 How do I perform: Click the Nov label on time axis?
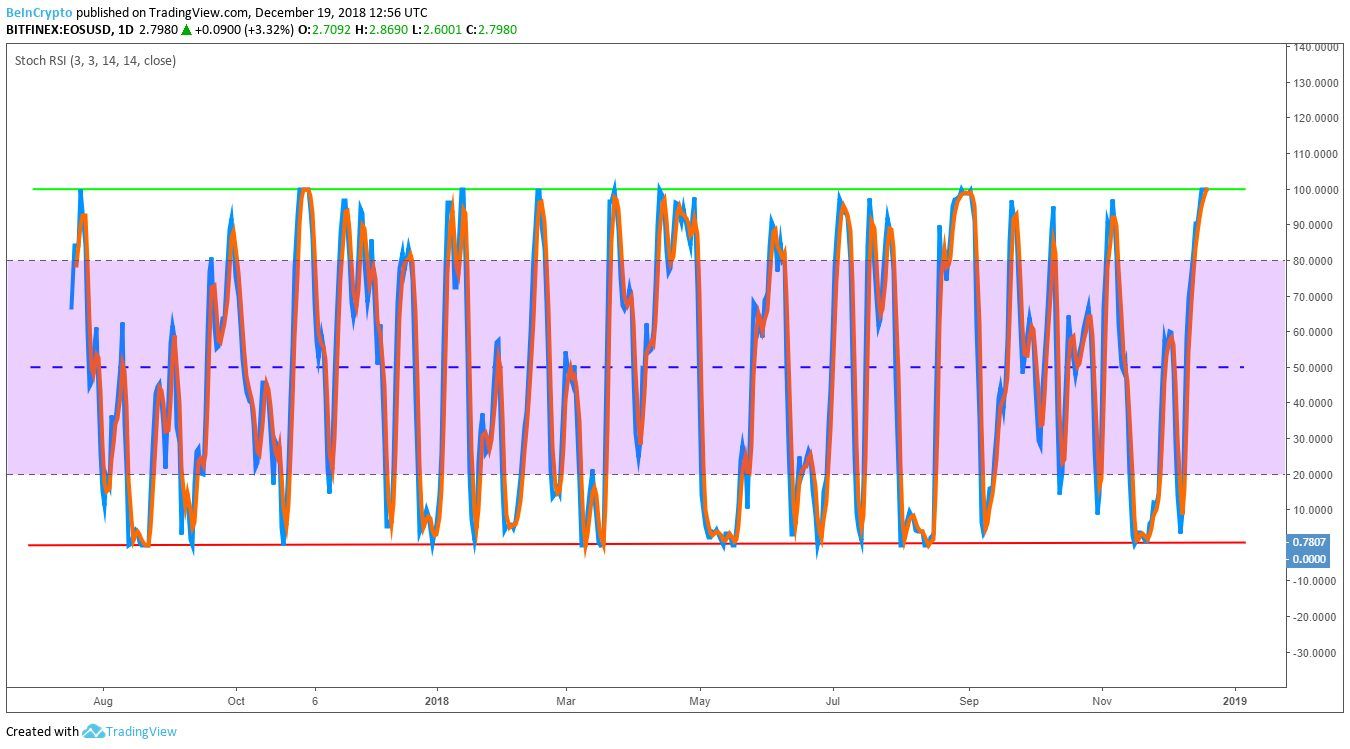click(x=1102, y=702)
